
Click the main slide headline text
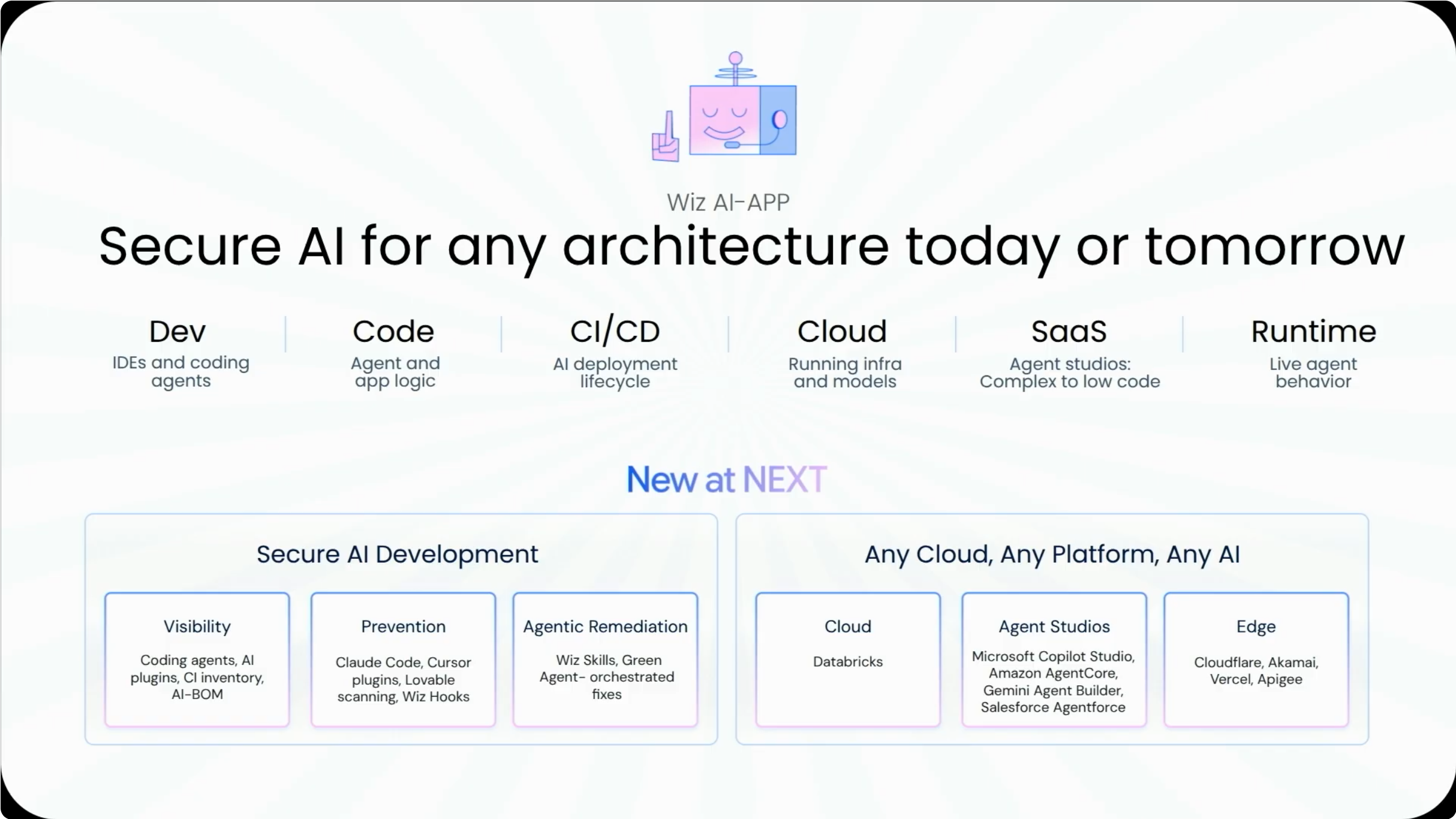(752, 247)
